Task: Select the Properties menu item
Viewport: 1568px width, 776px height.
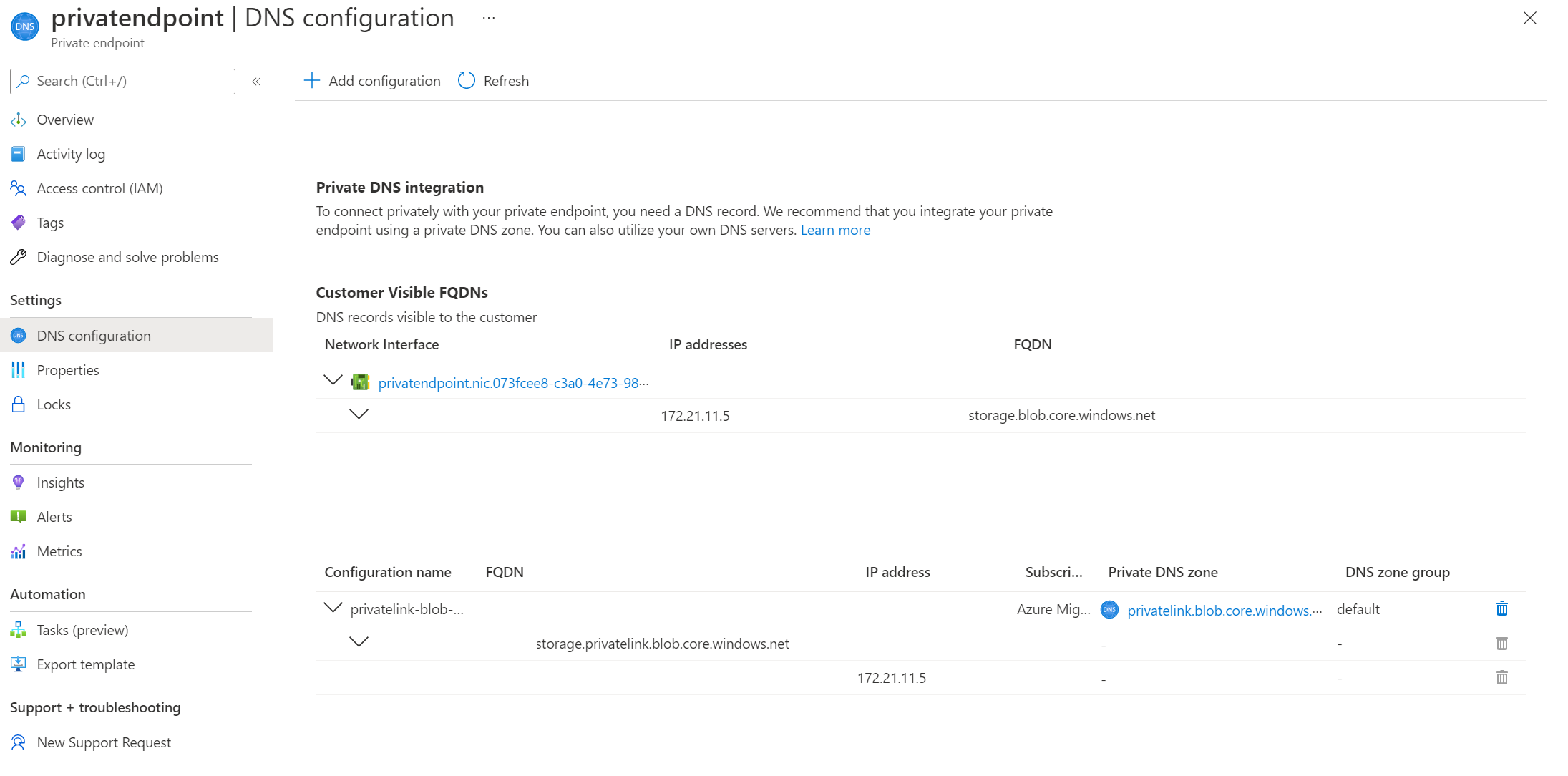Action: [67, 369]
